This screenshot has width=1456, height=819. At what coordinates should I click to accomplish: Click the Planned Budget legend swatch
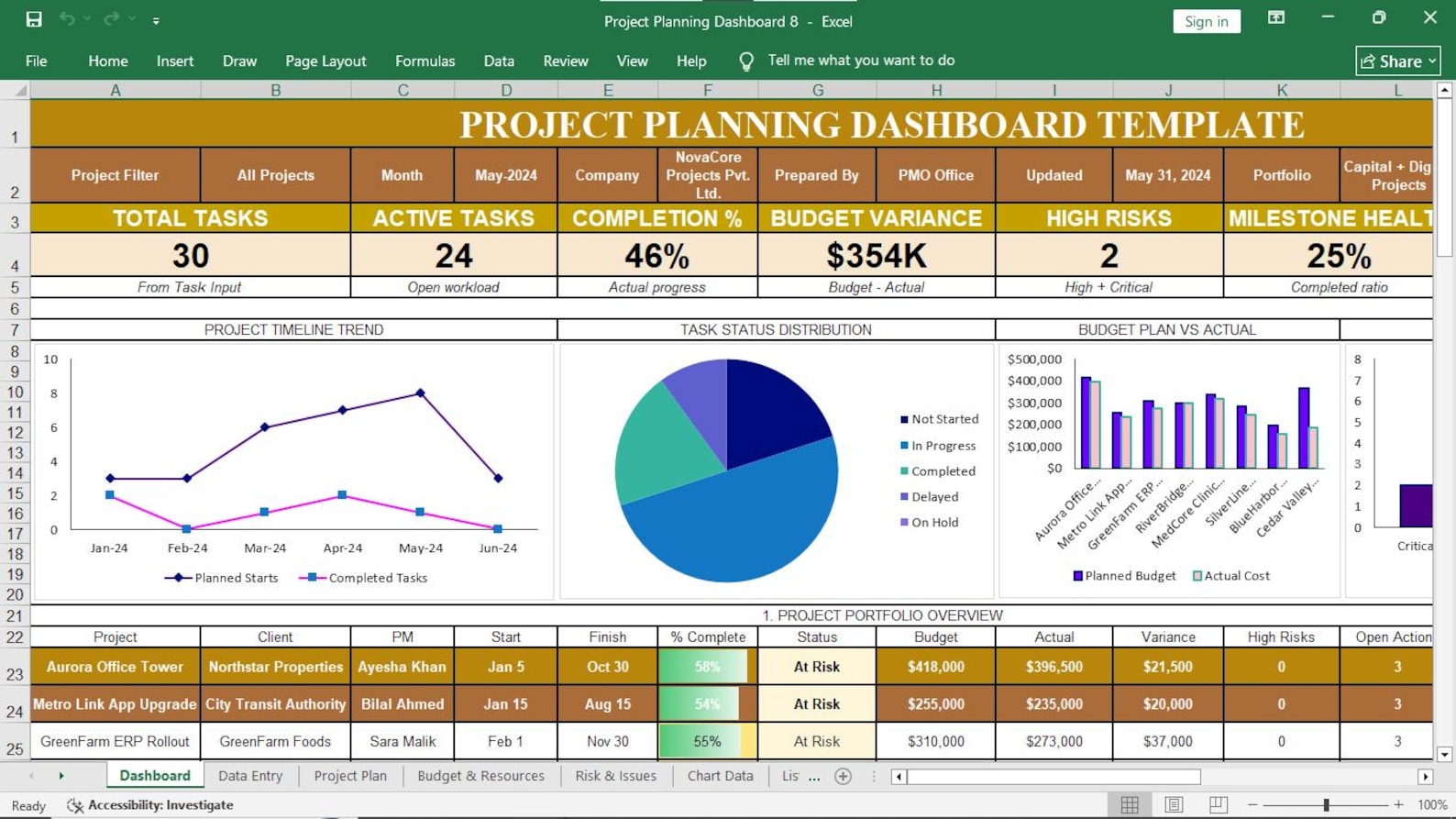1078,576
